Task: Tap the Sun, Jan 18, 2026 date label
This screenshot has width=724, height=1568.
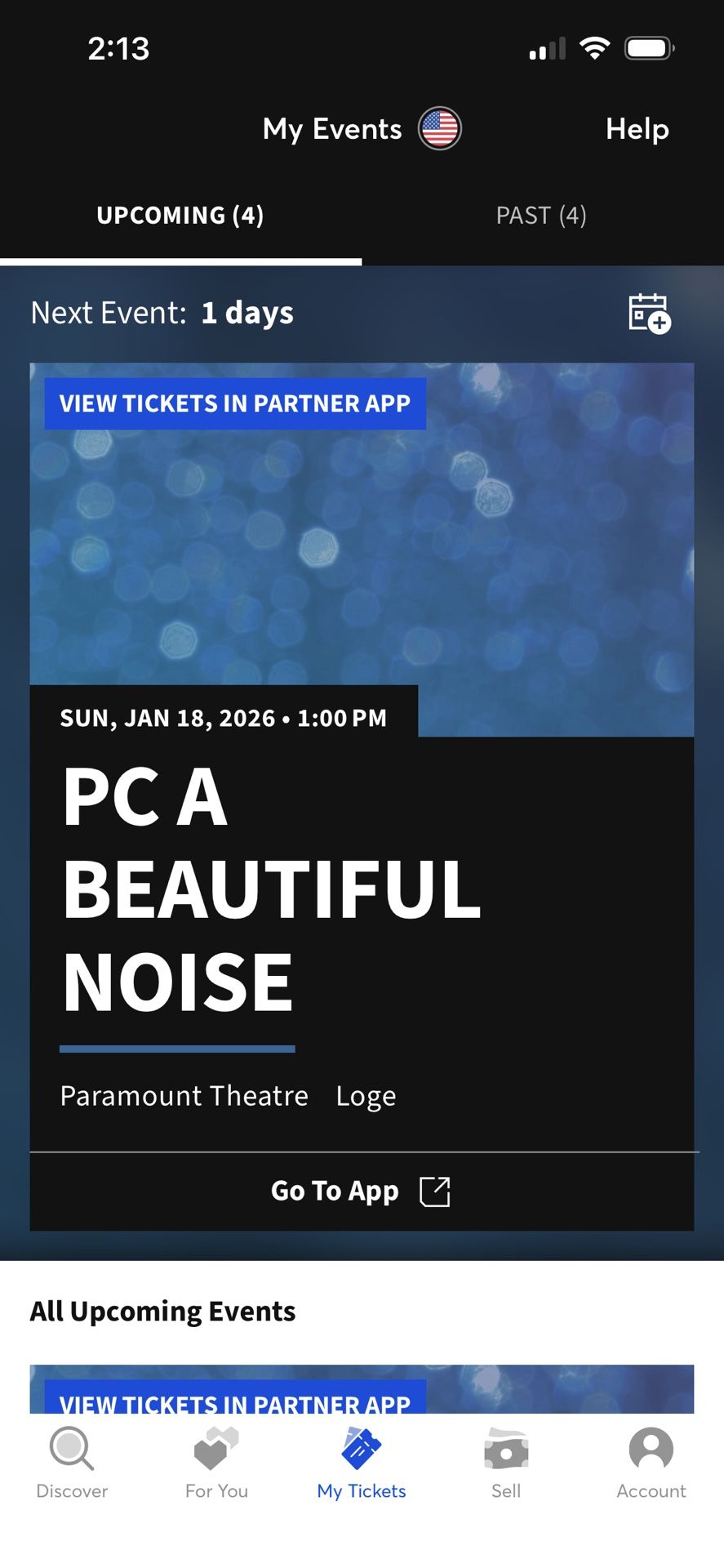Action: 224,719
